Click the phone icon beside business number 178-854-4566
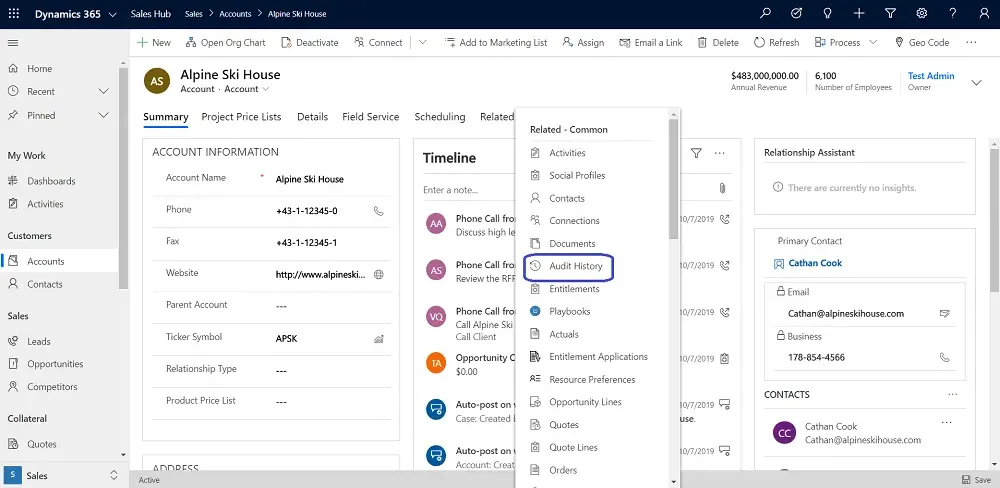 [x=945, y=357]
